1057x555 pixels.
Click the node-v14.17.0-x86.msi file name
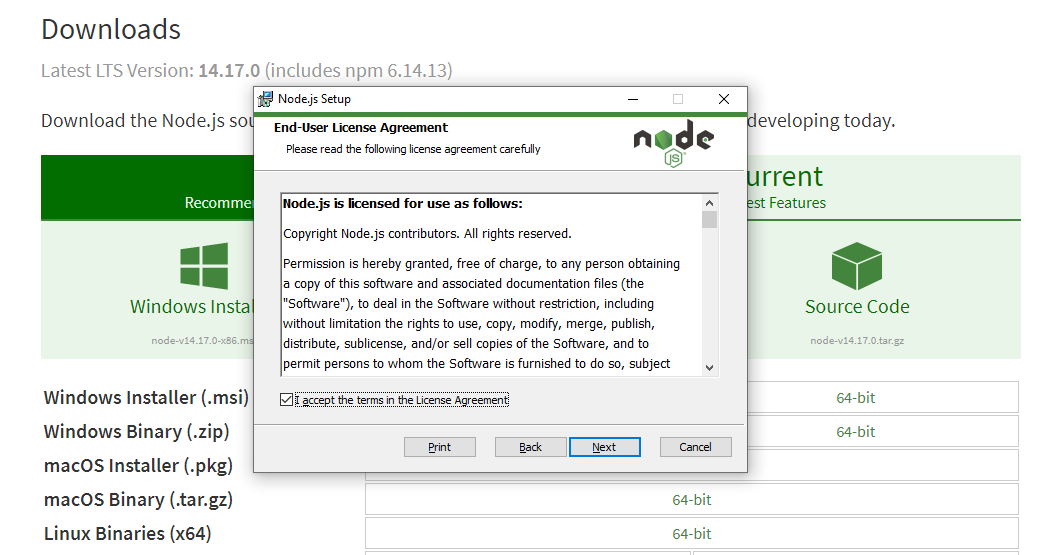pos(203,341)
